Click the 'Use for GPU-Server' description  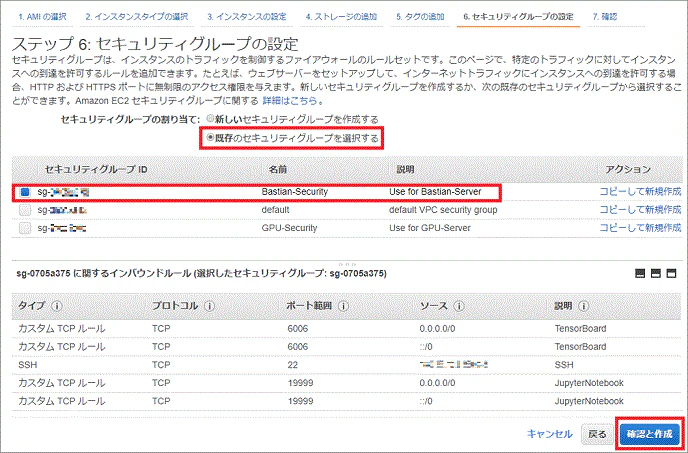tap(430, 228)
